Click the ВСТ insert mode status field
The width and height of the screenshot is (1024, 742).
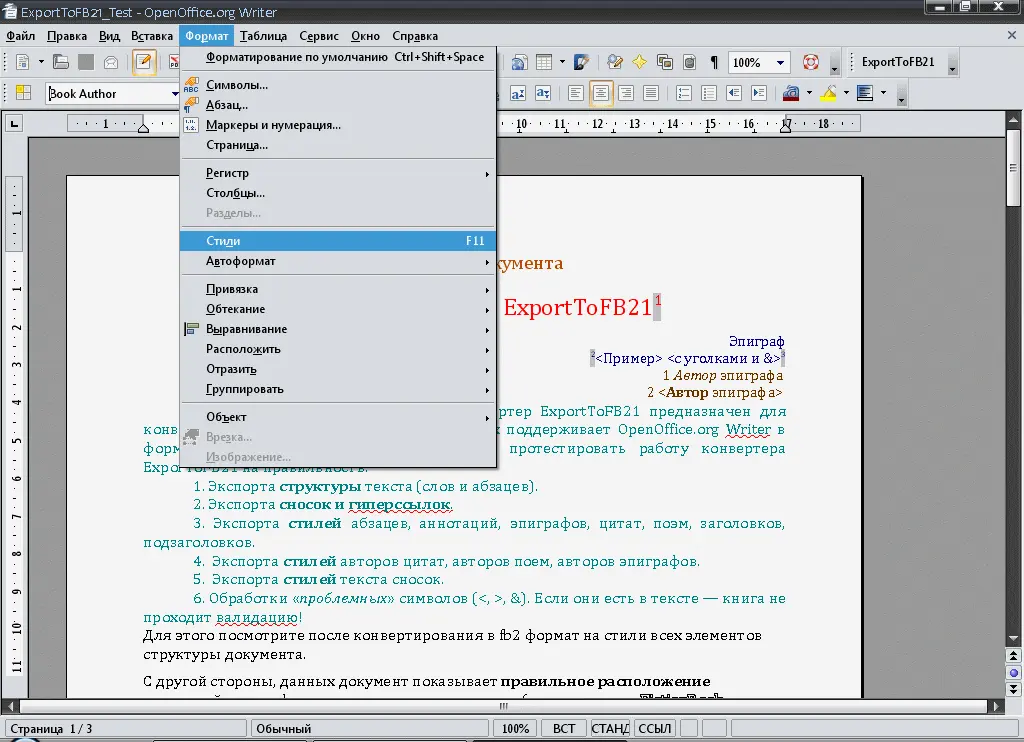[x=564, y=729]
